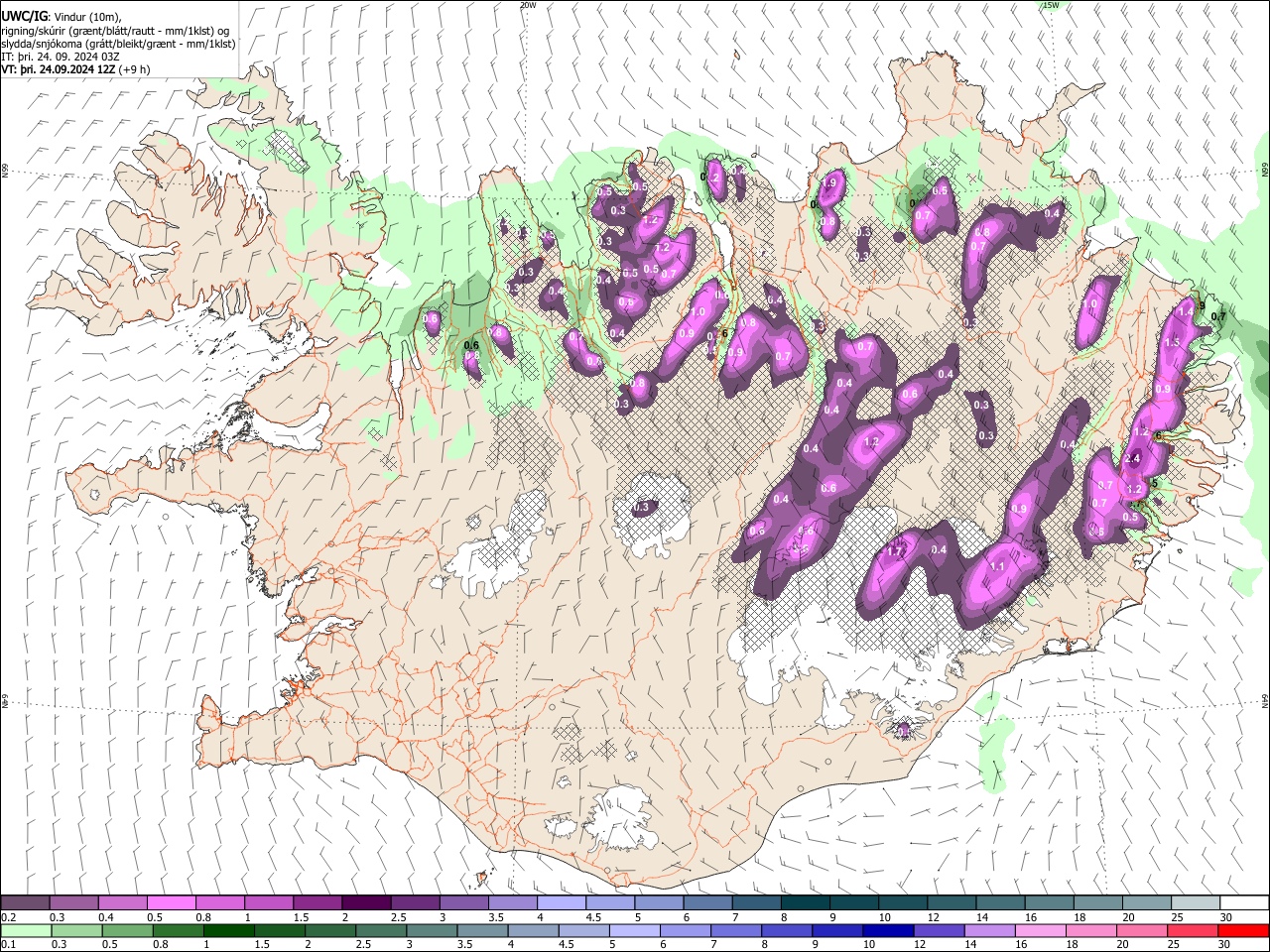
Task: Choose the deep navy 10 swatch in the lower legend row
Action: [888, 930]
